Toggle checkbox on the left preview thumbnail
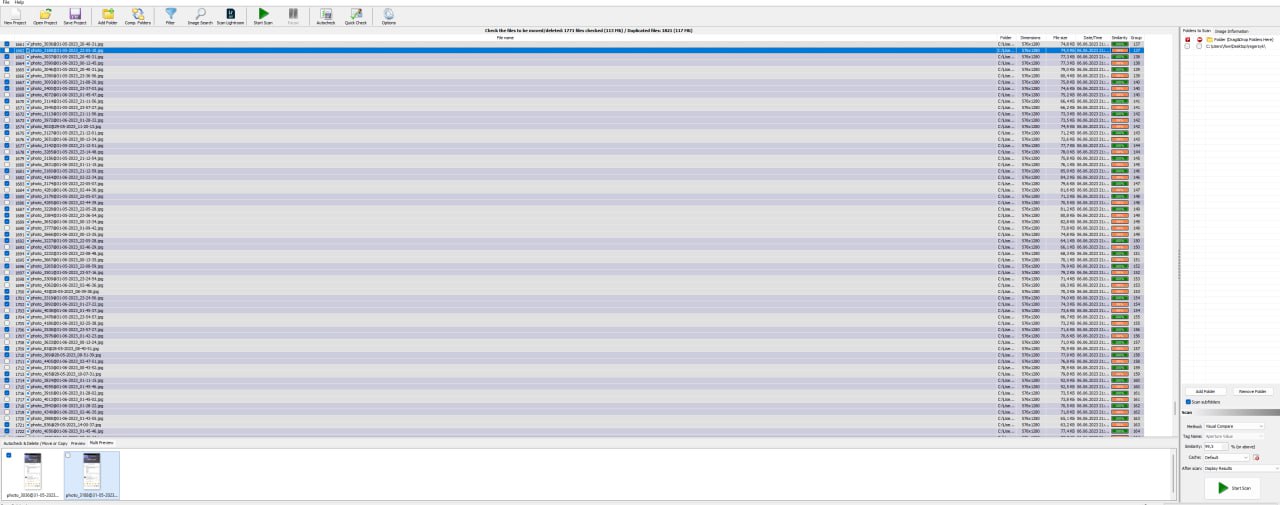 [8, 455]
